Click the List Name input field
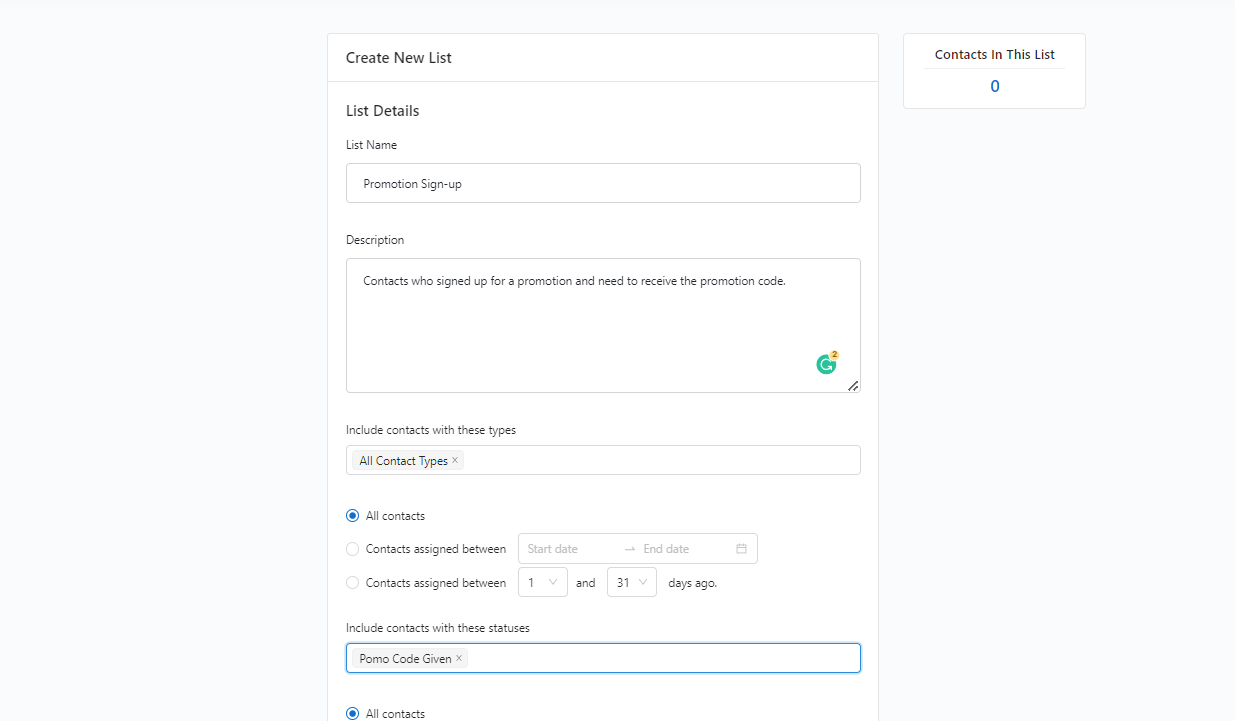Viewport: 1235px width, 721px height. point(603,183)
